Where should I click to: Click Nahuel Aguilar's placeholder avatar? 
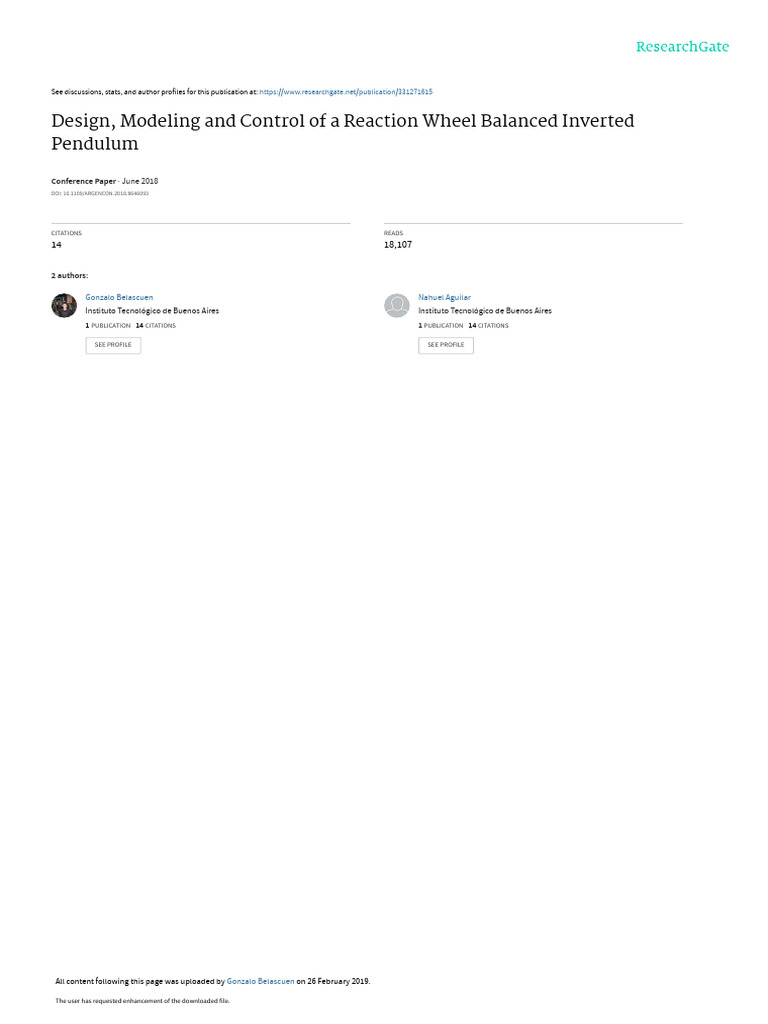coord(396,306)
